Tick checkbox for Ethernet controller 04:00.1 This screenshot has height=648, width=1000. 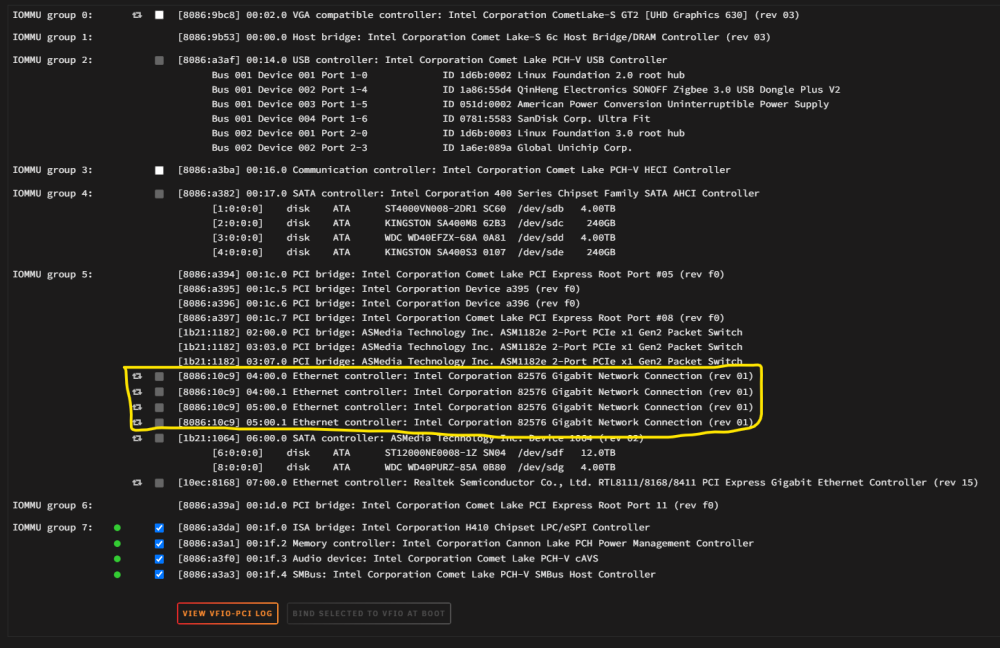[x=159, y=392]
